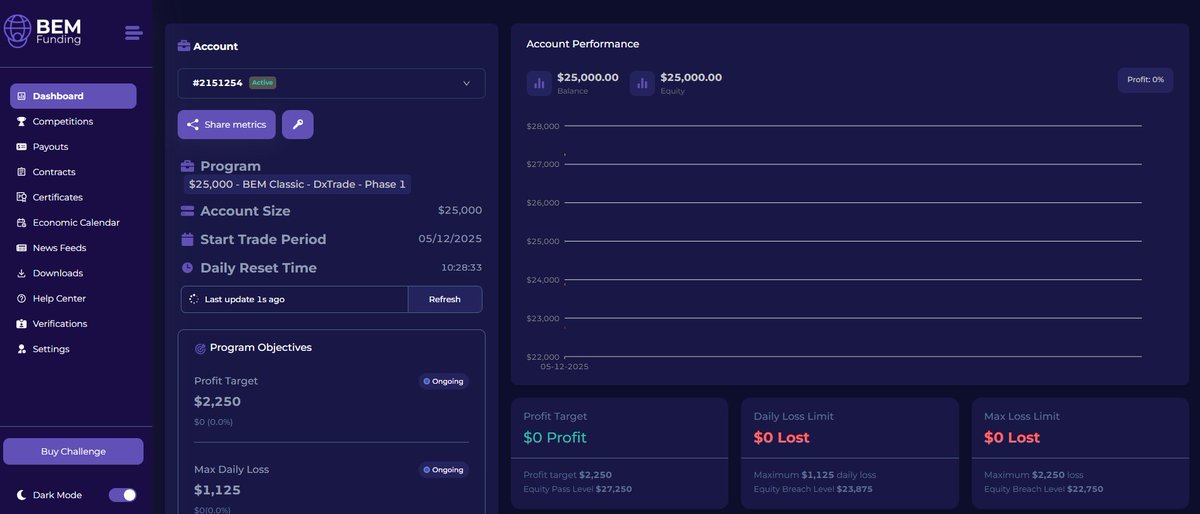Open Dashboard in the sidebar
The height and width of the screenshot is (514, 1200).
(73, 96)
